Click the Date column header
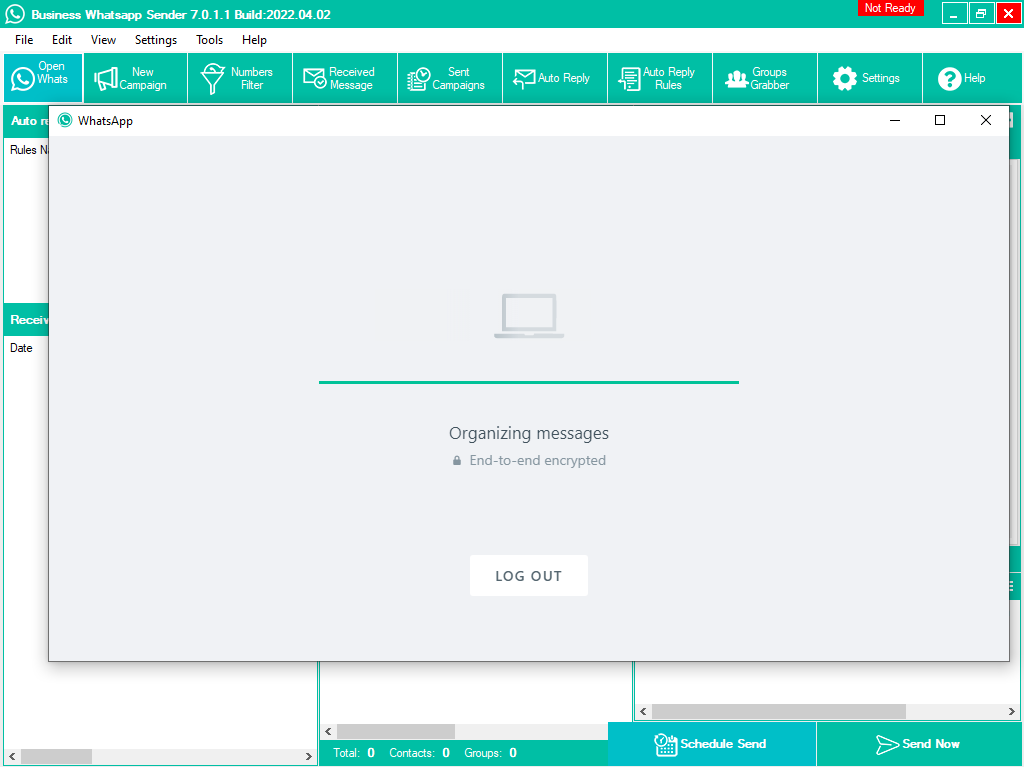Image resolution: width=1024 pixels, height=768 pixels. pos(21,348)
